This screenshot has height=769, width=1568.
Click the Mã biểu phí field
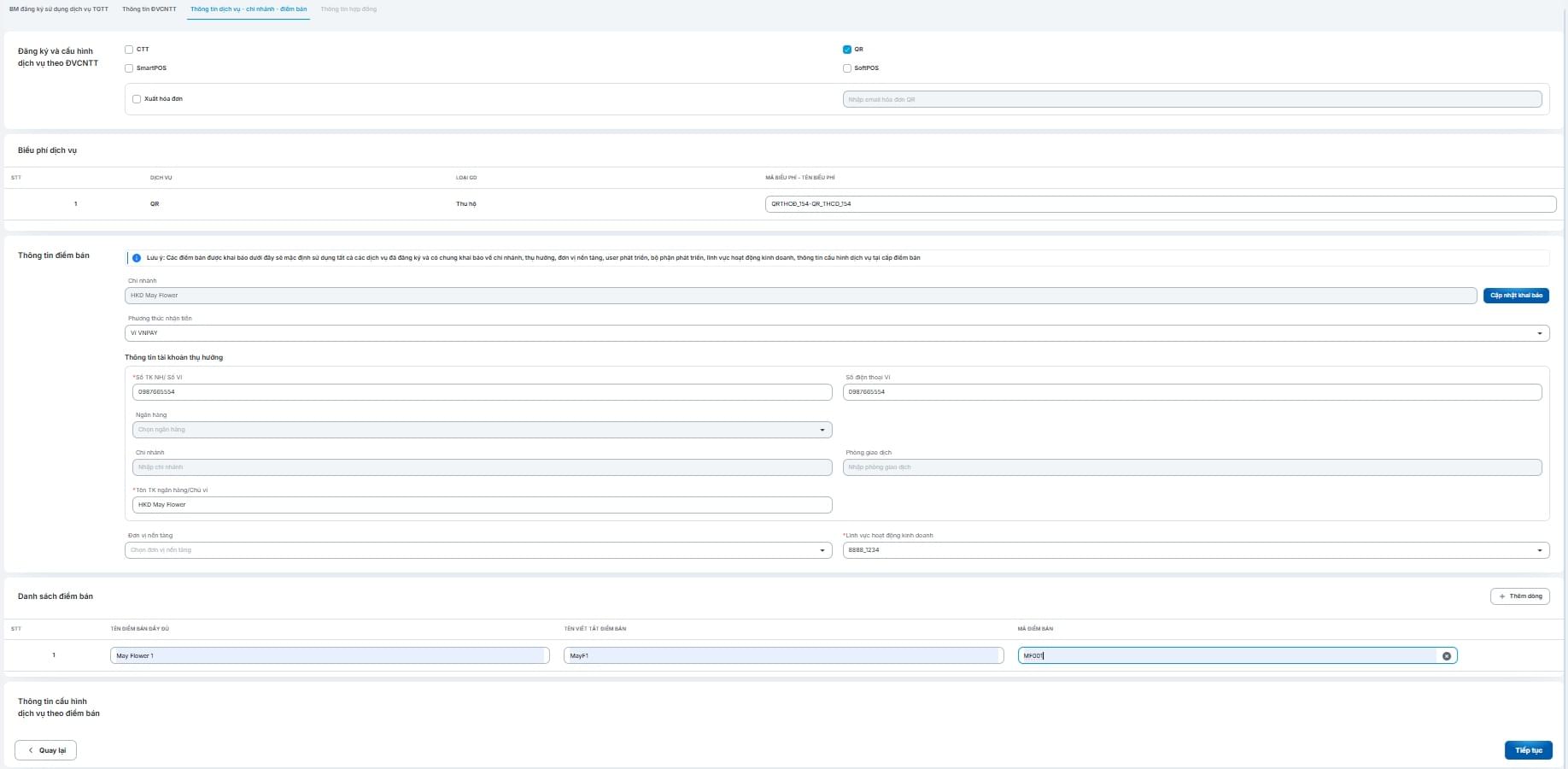click(x=1160, y=204)
